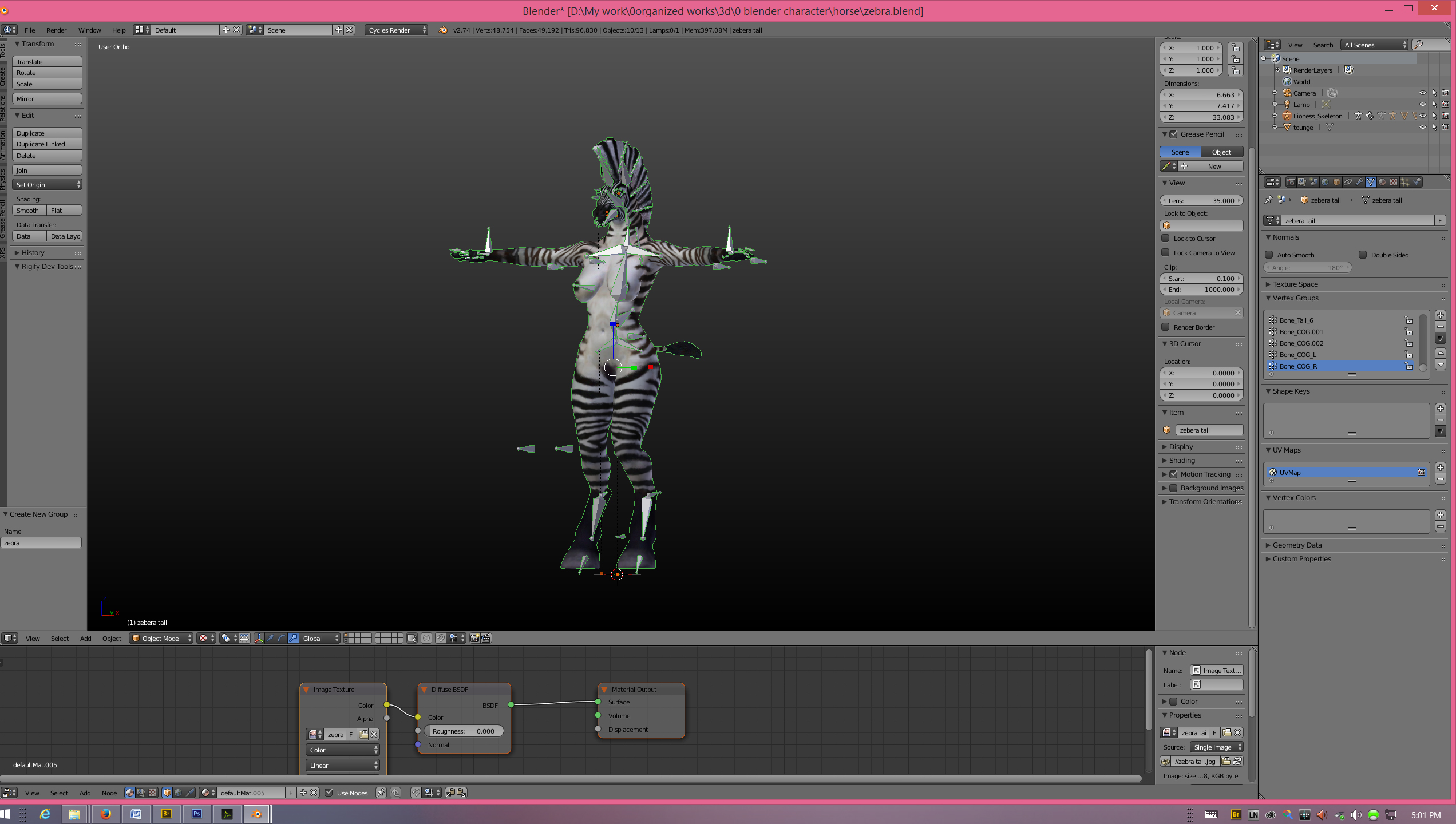Viewport: 1456px width, 824px height.
Task: Click the Render camera tab icon in properties
Action: coord(1291,182)
